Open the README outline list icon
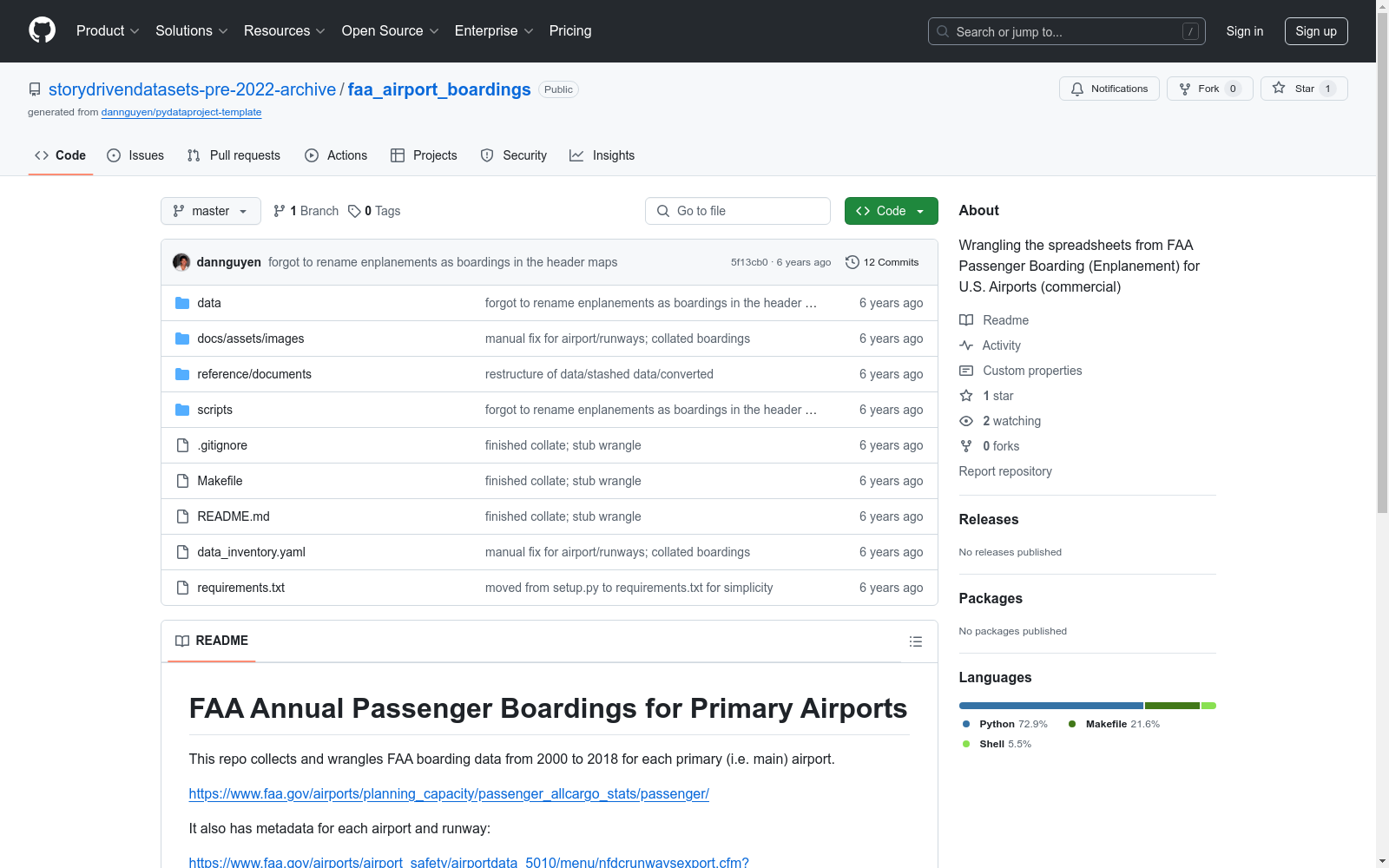Screen dimensions: 1389x868 pyautogui.click(x=915, y=641)
